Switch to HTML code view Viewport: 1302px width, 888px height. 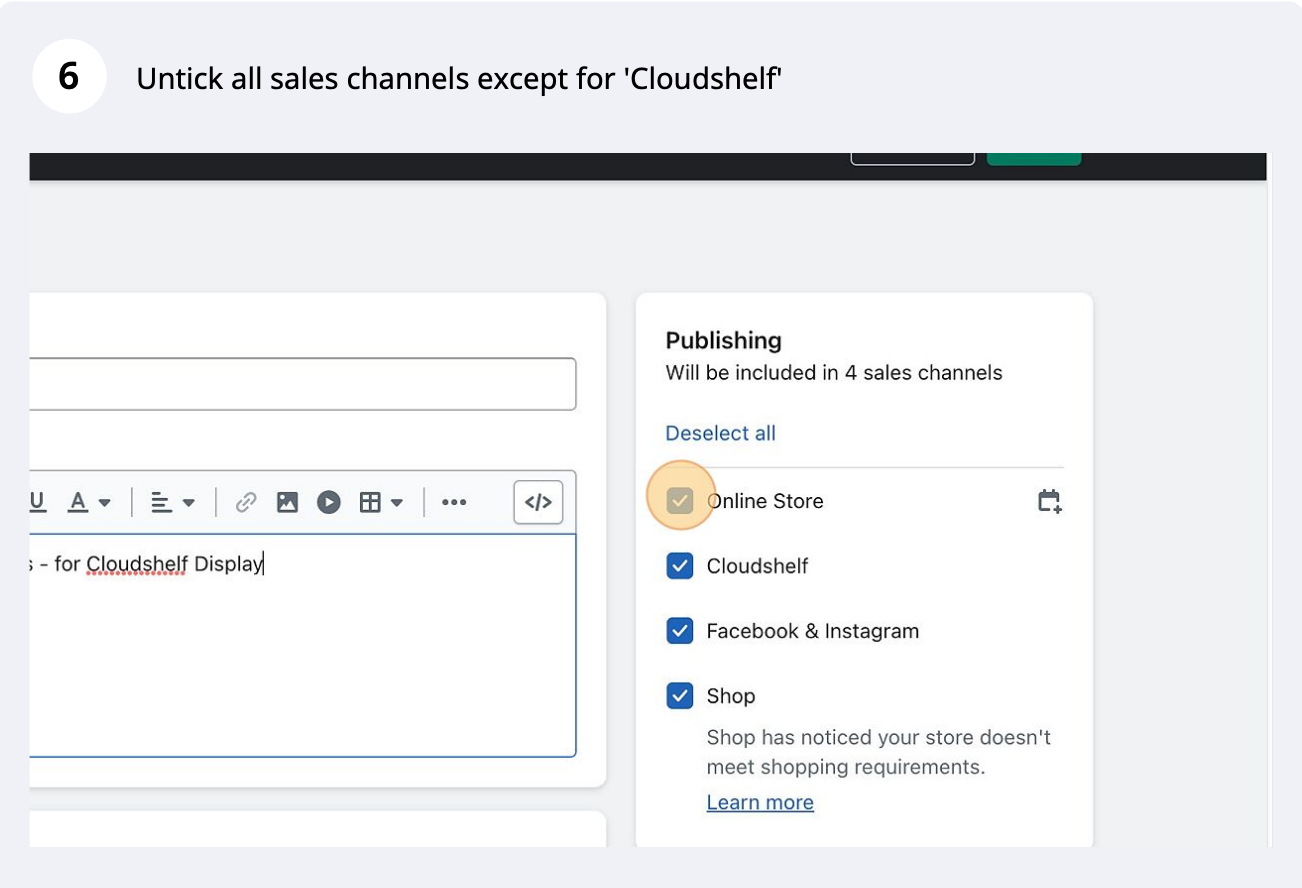(538, 502)
